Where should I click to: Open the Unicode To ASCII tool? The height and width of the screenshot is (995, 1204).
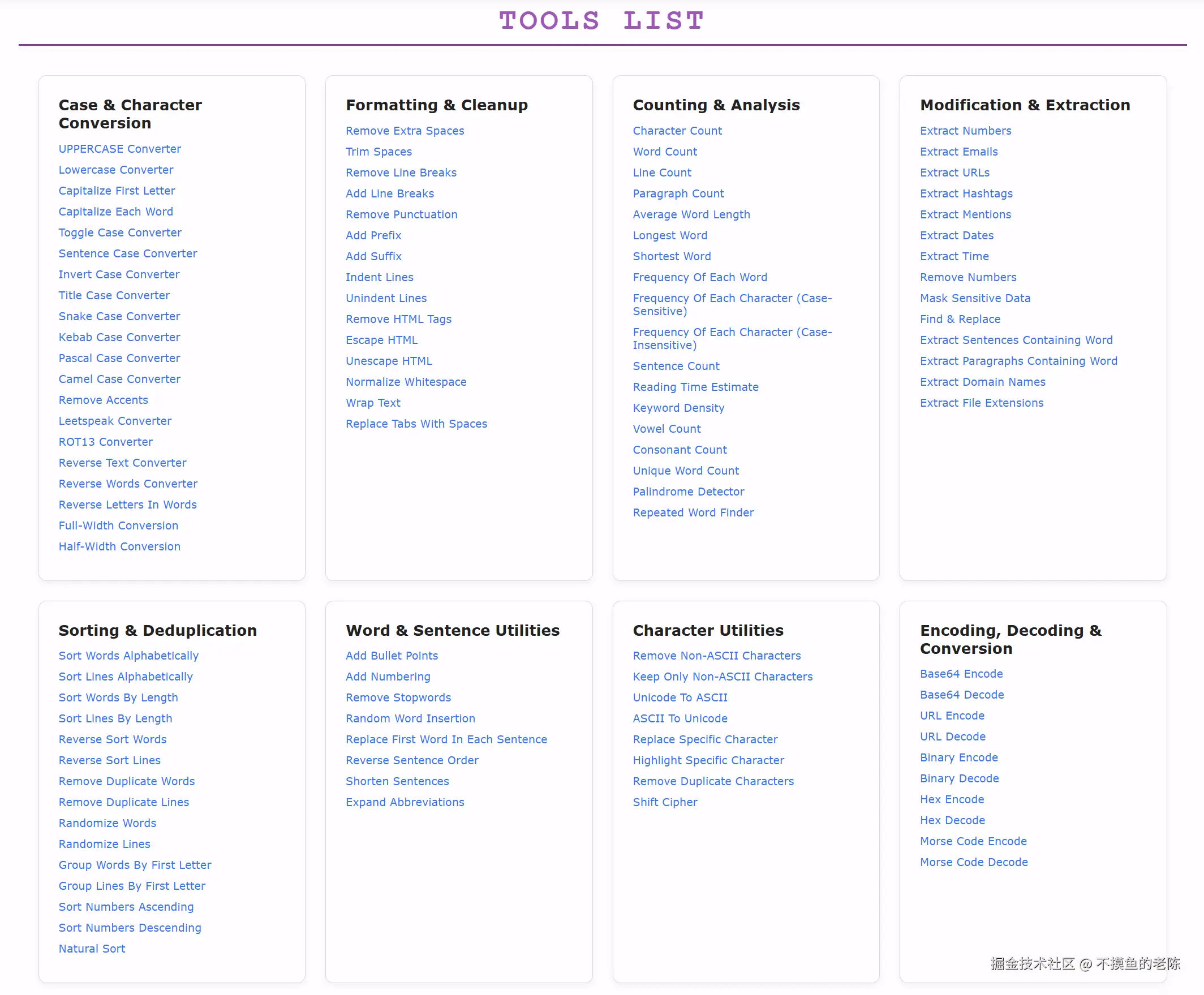point(680,697)
